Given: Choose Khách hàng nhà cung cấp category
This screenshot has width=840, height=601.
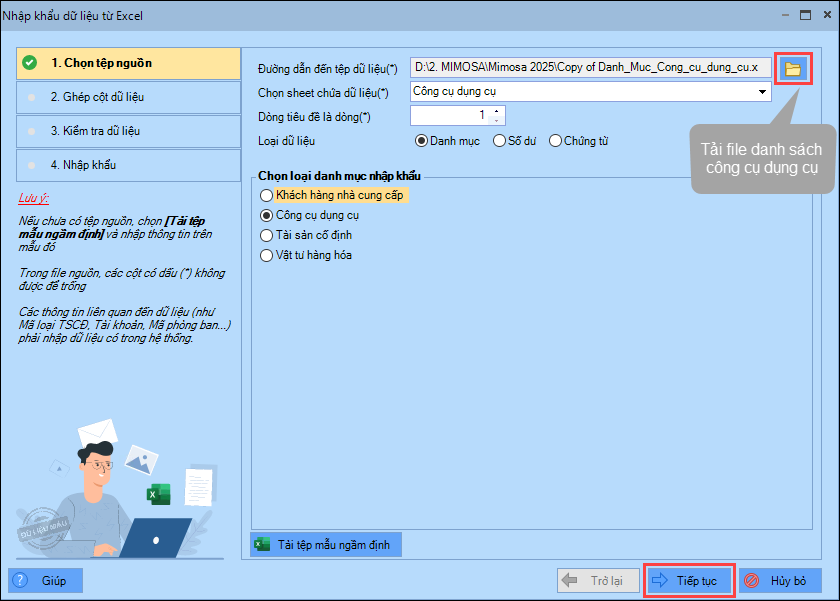Looking at the screenshot, I should click(x=333, y=195).
